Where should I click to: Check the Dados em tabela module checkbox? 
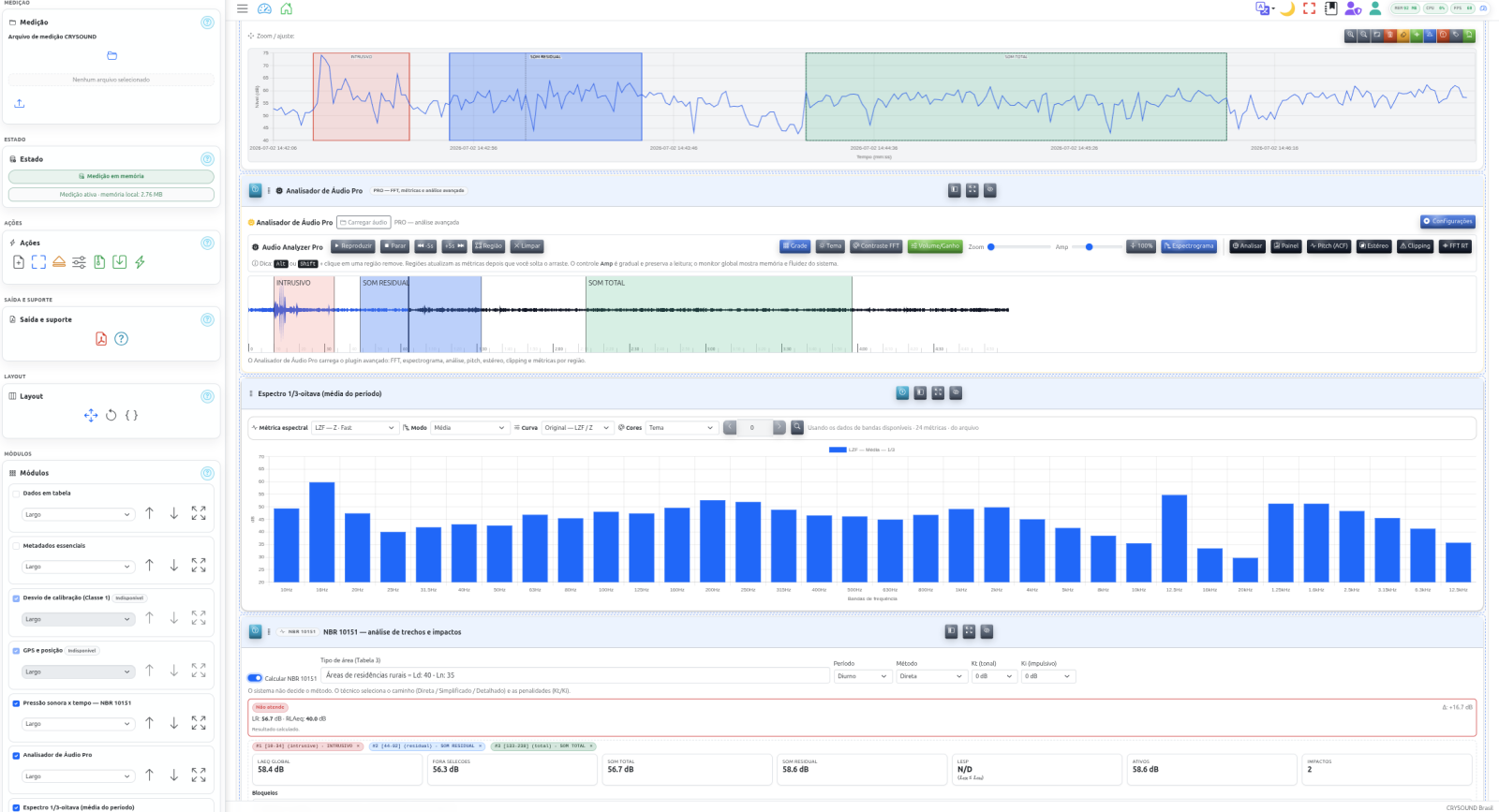click(x=16, y=493)
